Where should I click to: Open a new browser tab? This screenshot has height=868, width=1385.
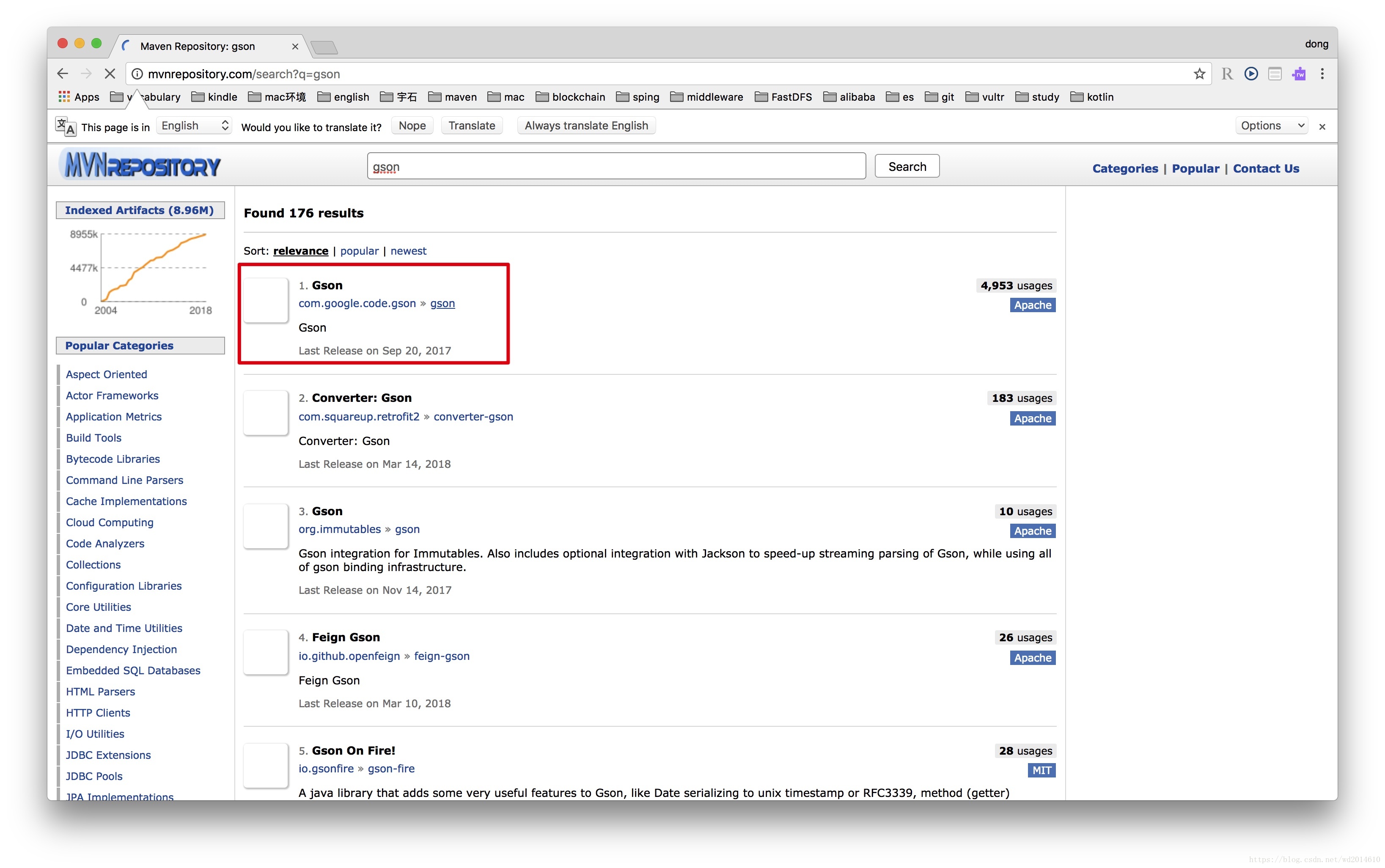[x=324, y=47]
